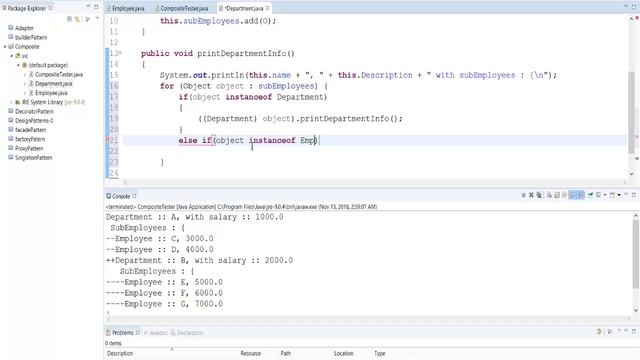Open Display Selected Console dropdown arrow

[x=605, y=195]
